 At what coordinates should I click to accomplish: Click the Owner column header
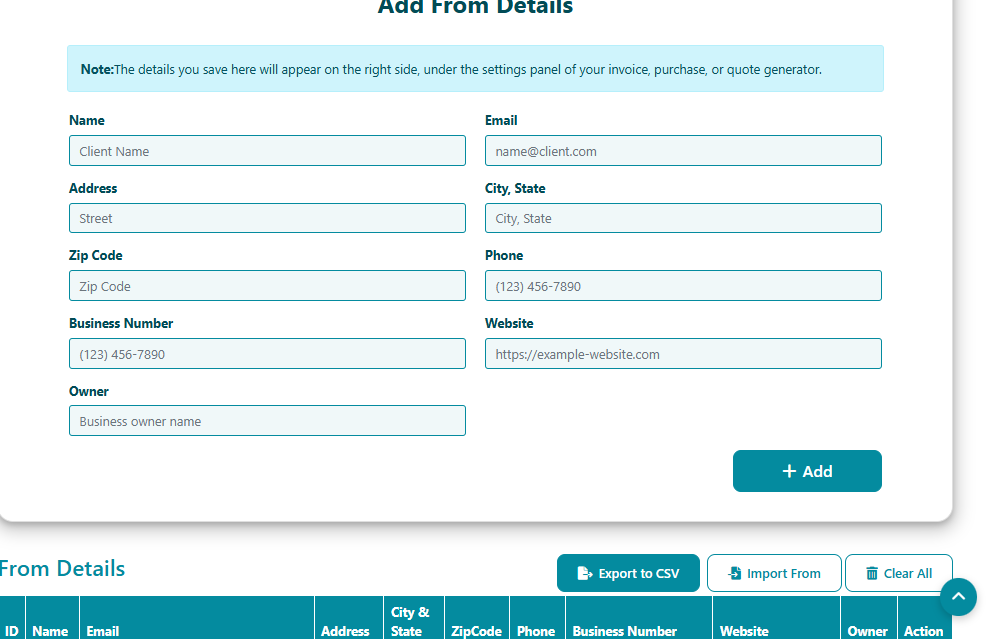[867, 631]
